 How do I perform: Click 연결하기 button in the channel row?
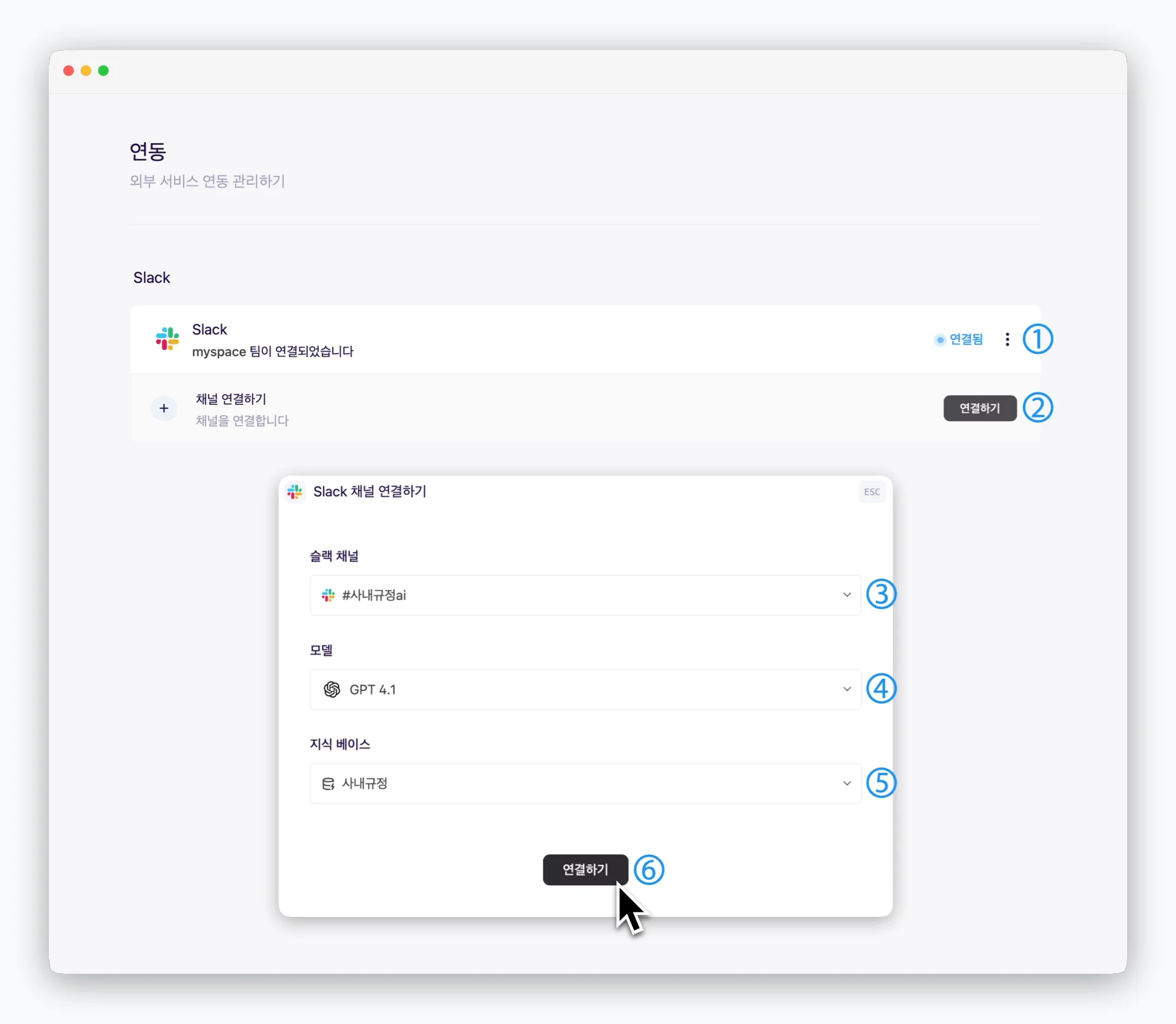(979, 408)
